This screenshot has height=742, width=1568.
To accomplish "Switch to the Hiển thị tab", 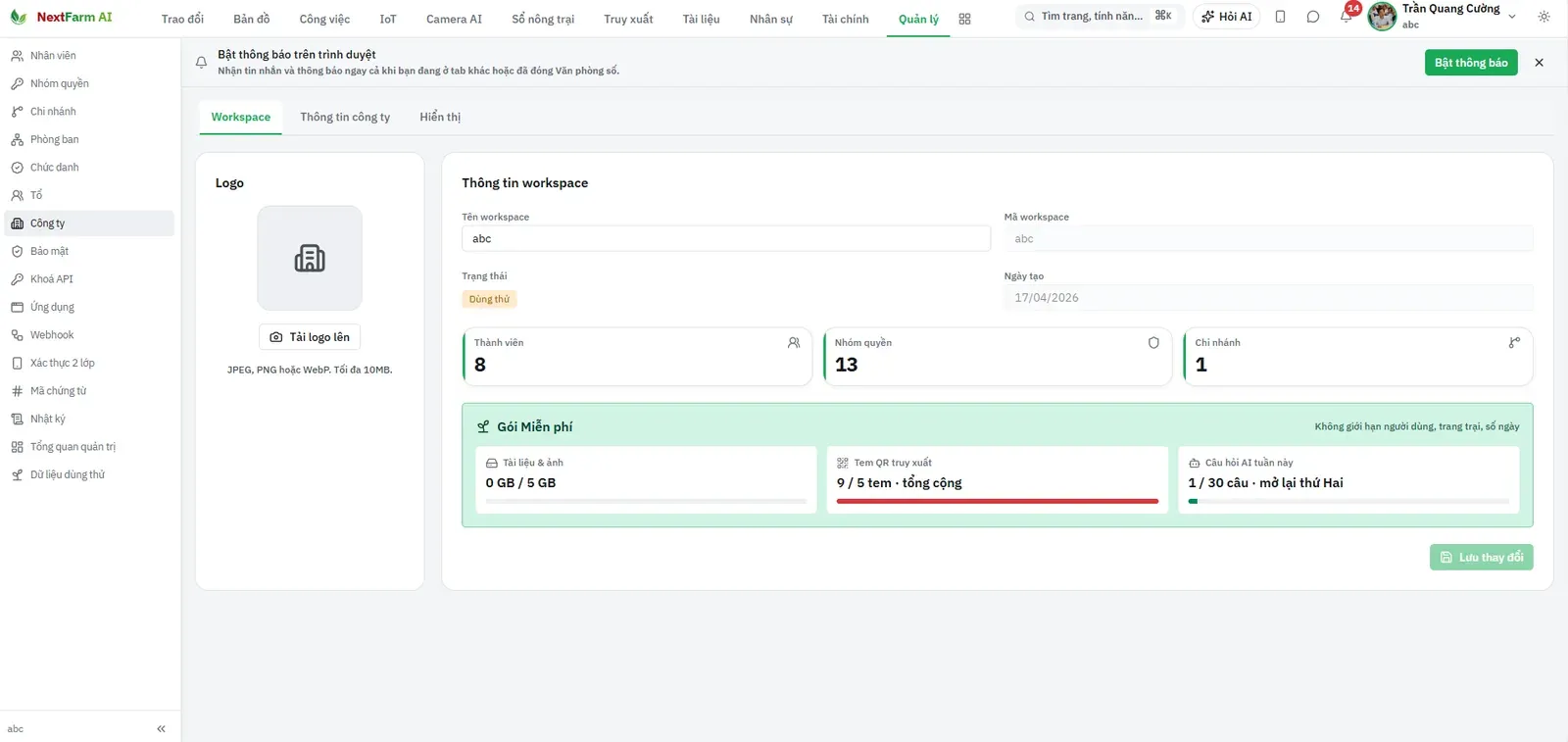I will click(440, 117).
